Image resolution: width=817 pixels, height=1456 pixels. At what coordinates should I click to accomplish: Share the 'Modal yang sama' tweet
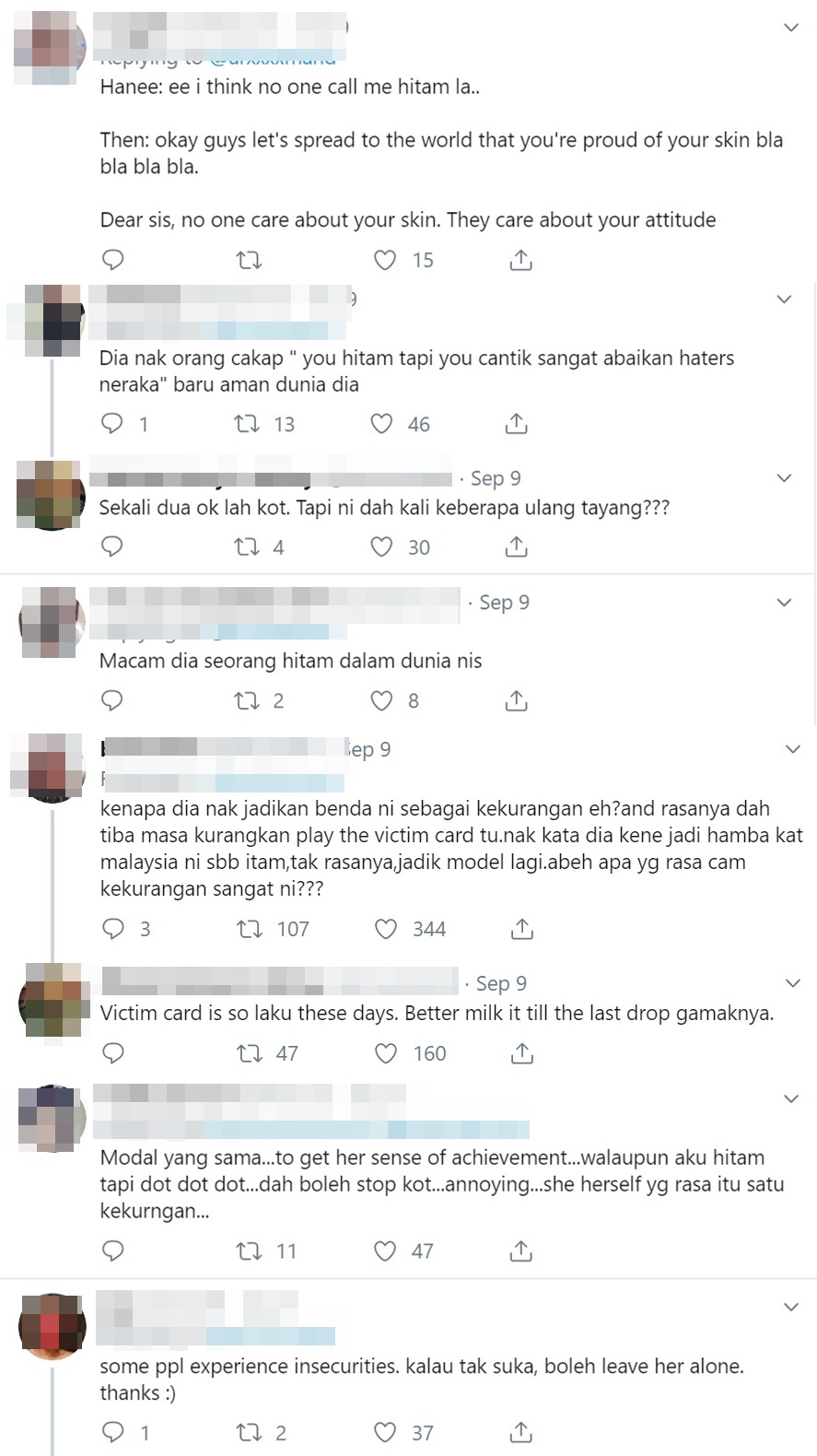click(x=520, y=1251)
